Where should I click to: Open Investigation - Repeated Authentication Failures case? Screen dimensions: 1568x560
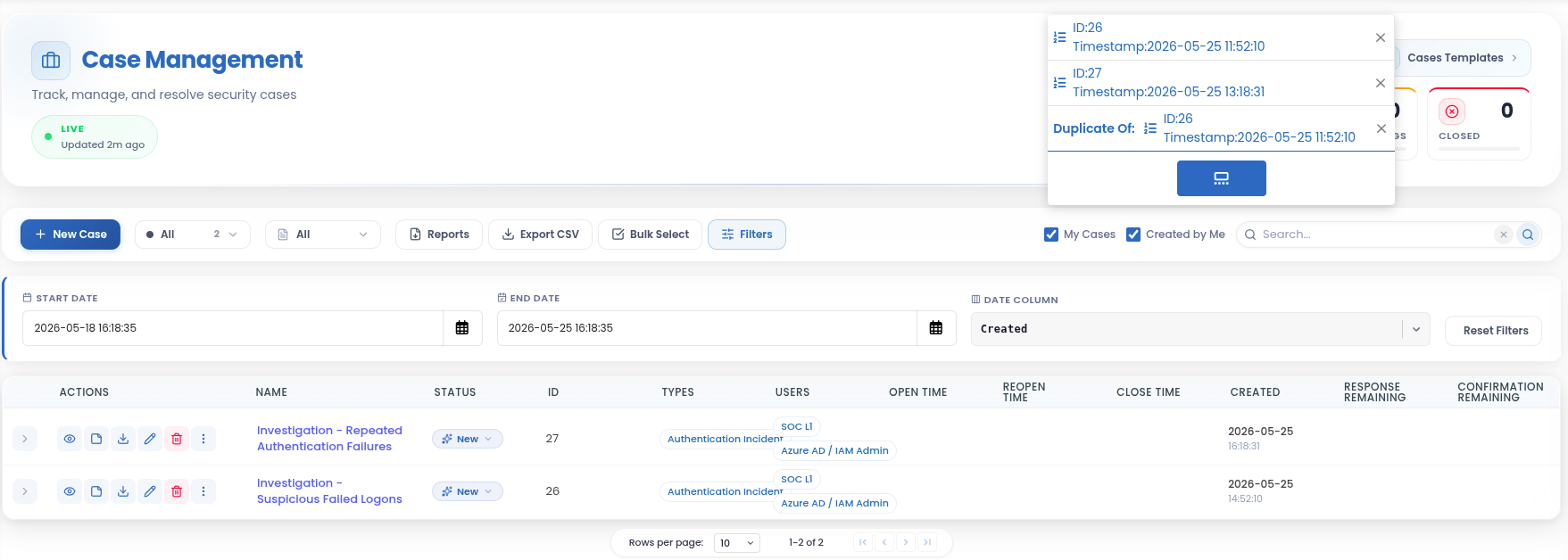pos(329,439)
